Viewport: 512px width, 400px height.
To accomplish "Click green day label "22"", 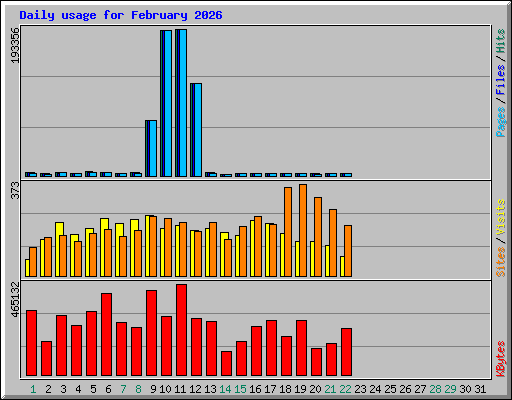I will click(345, 389).
